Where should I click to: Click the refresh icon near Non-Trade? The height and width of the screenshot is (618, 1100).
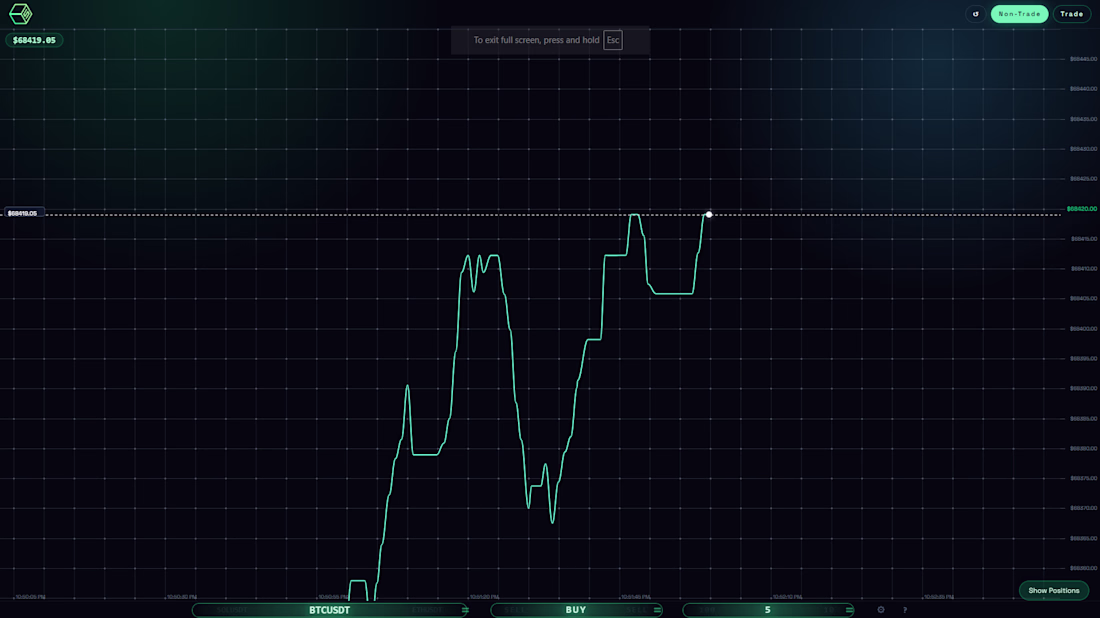(x=975, y=14)
